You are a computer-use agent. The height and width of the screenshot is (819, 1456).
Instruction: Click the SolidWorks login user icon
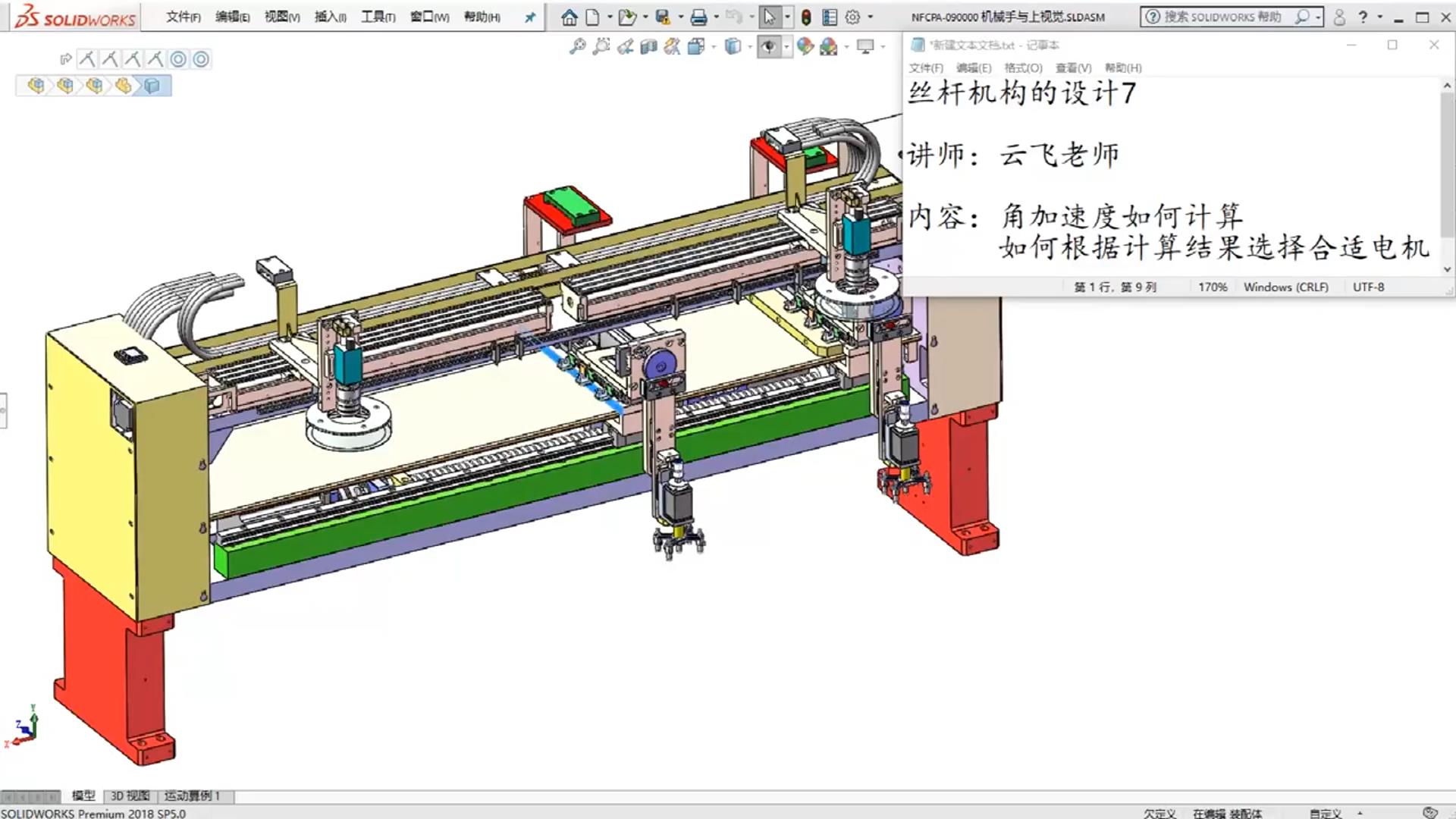tap(1339, 17)
